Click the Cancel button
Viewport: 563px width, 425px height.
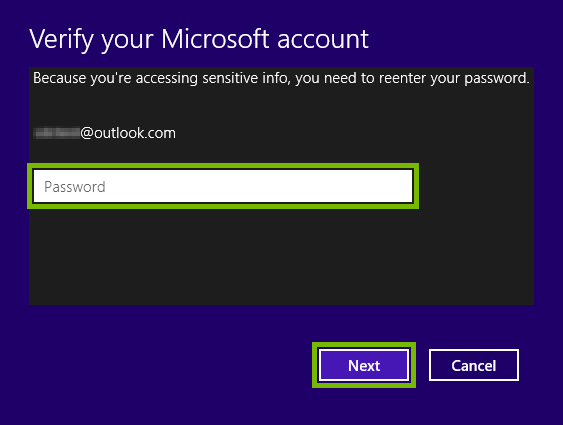474,365
